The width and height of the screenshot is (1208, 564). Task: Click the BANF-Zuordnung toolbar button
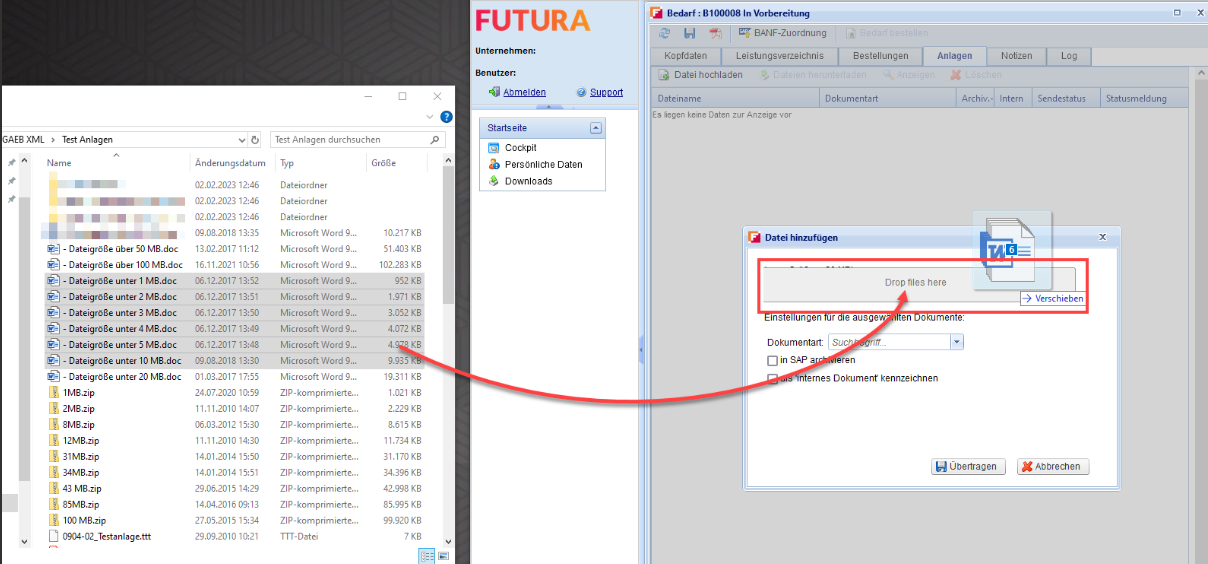click(x=787, y=33)
